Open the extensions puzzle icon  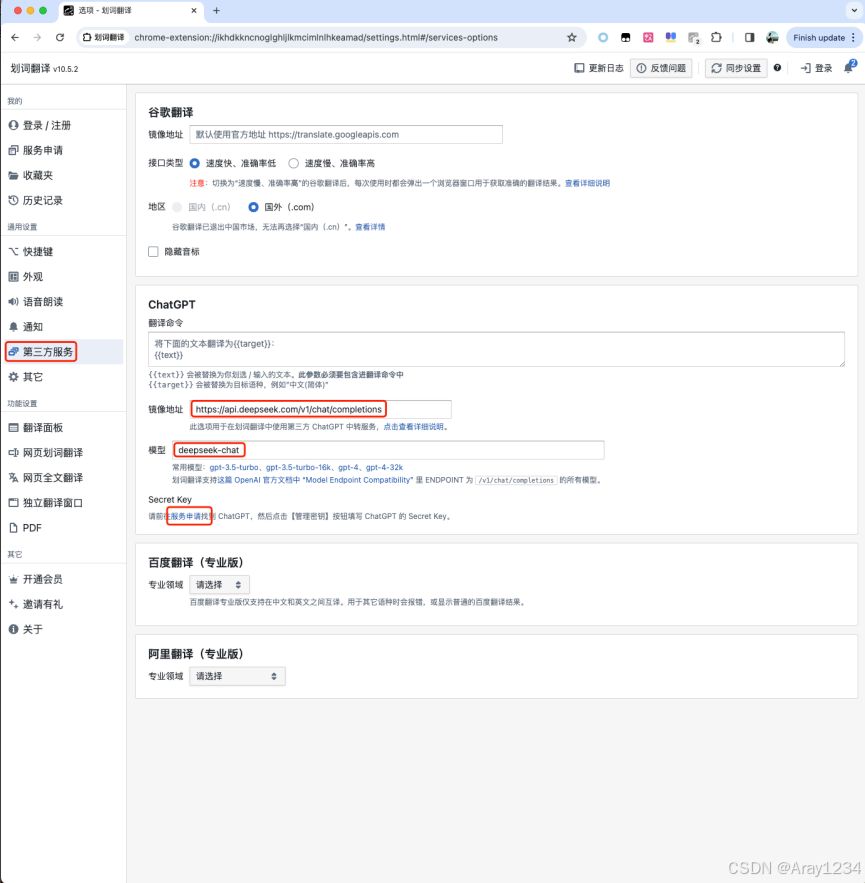716,38
